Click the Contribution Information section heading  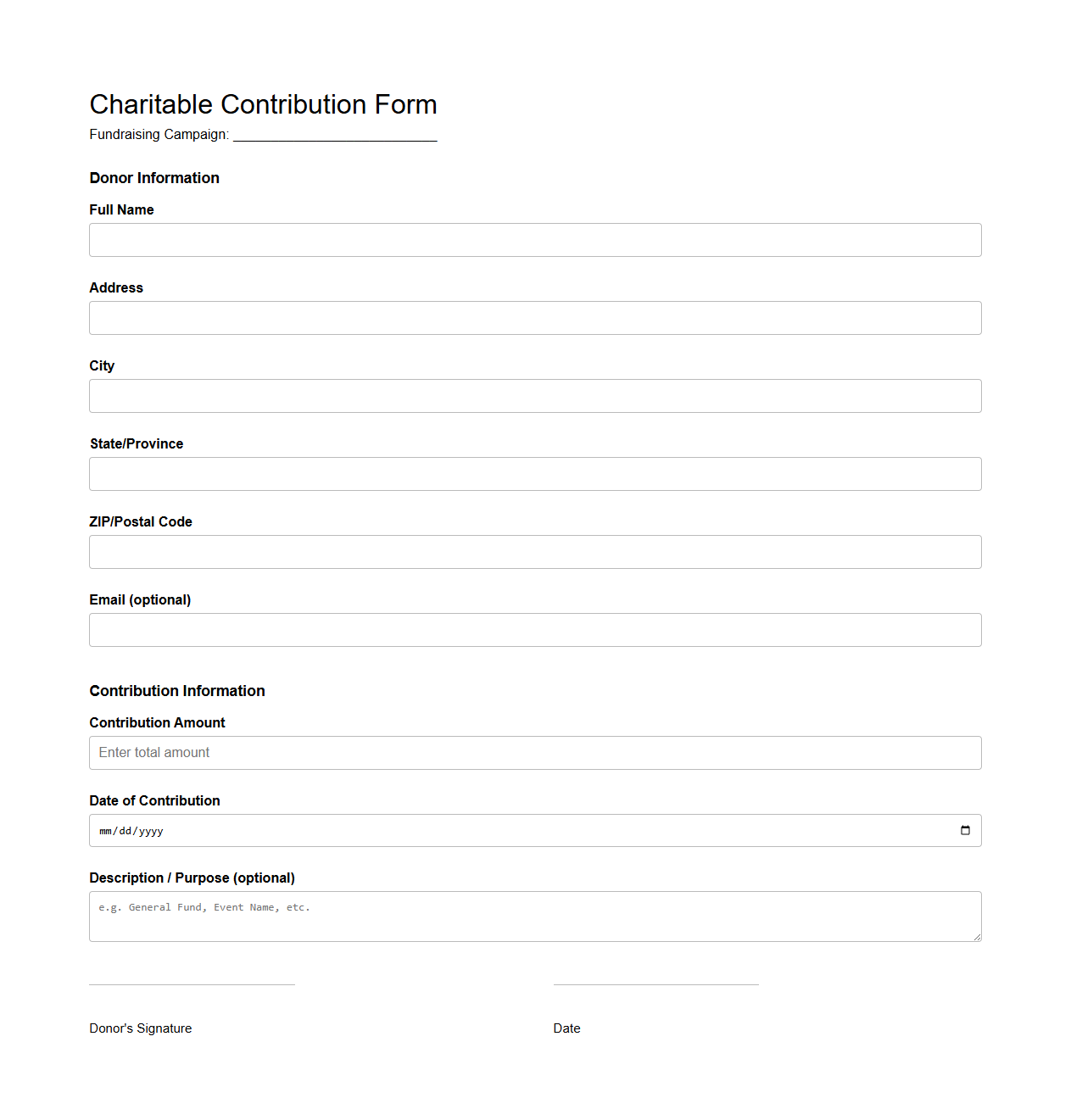coord(177,691)
